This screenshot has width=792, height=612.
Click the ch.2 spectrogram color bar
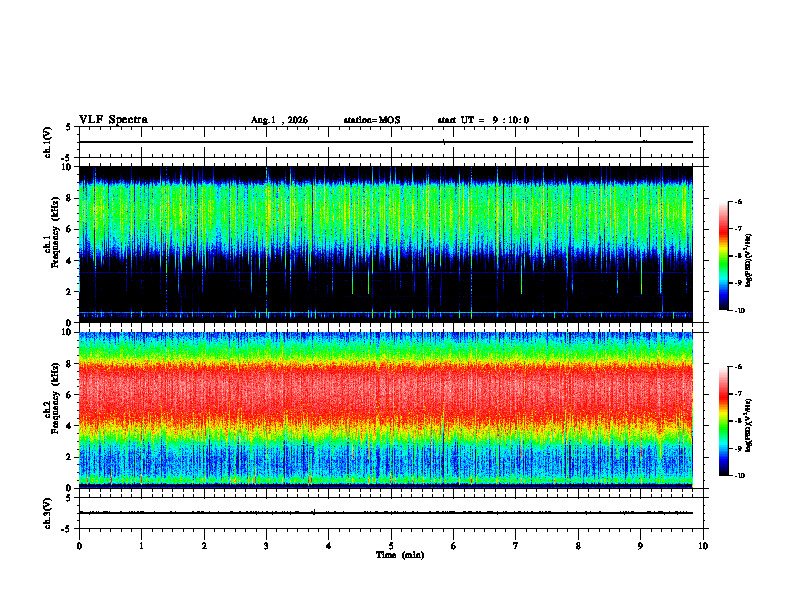click(724, 421)
